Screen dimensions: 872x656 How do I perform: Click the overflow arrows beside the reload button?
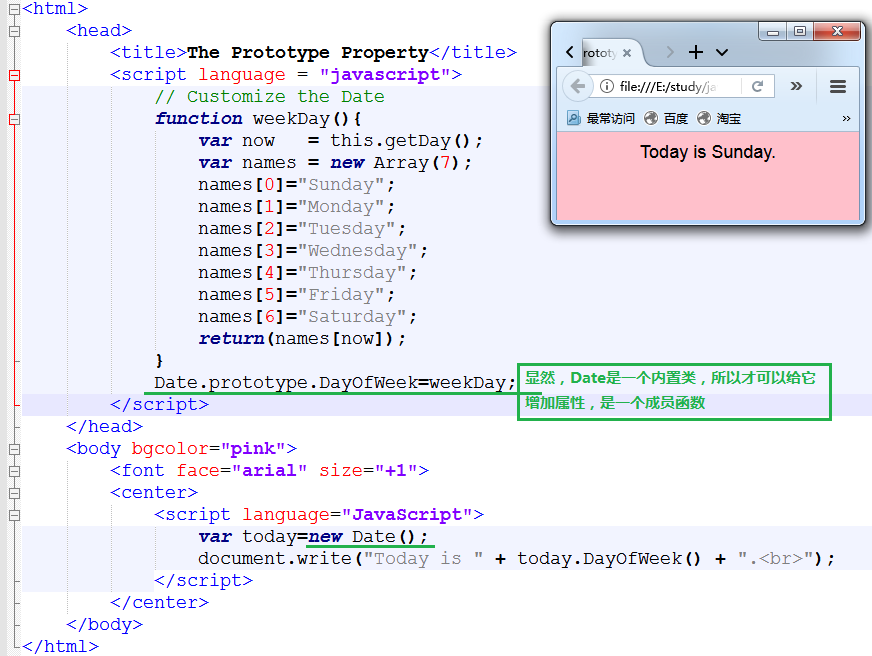796,85
